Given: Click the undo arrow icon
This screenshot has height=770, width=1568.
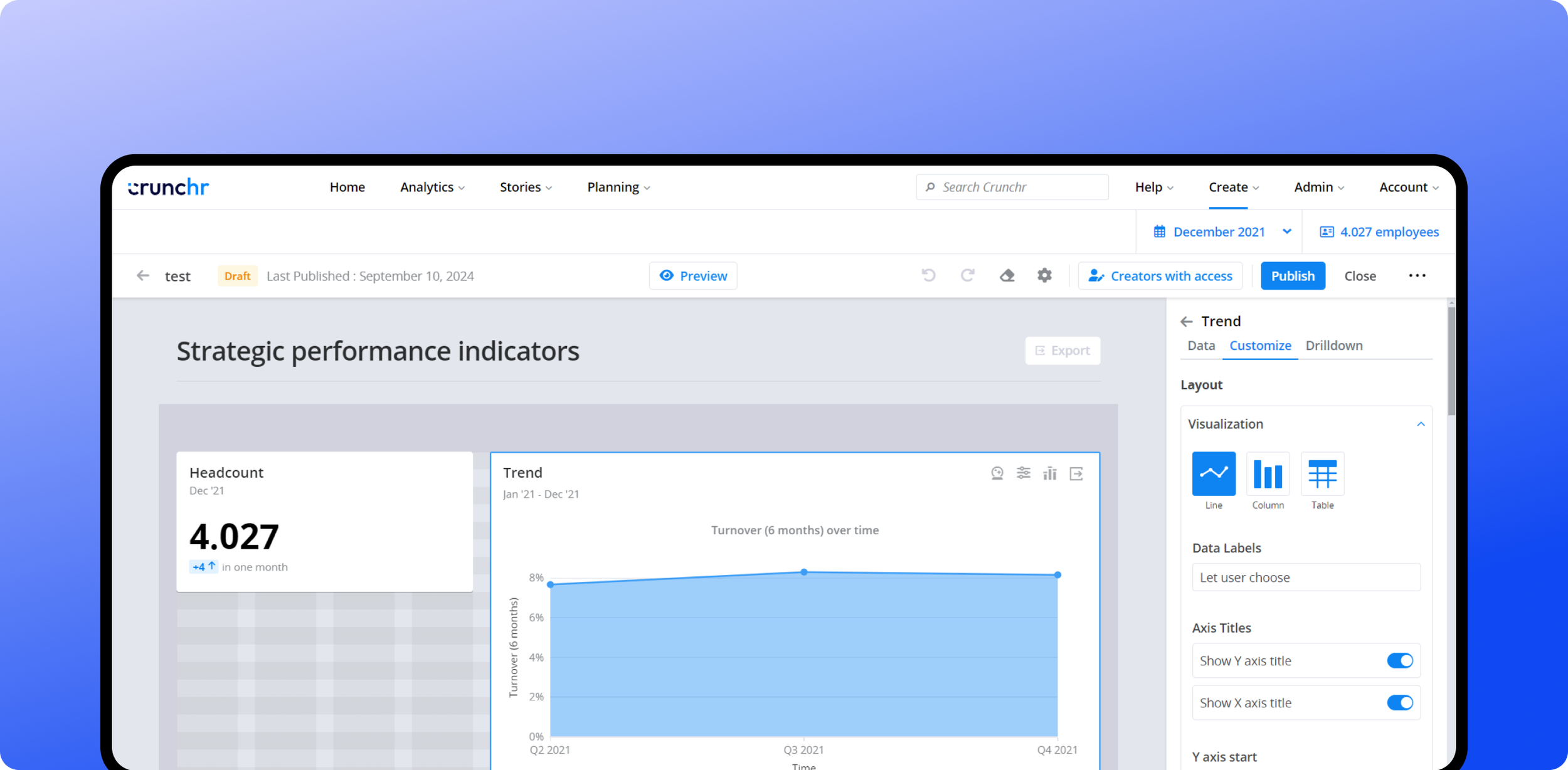Looking at the screenshot, I should pos(928,275).
